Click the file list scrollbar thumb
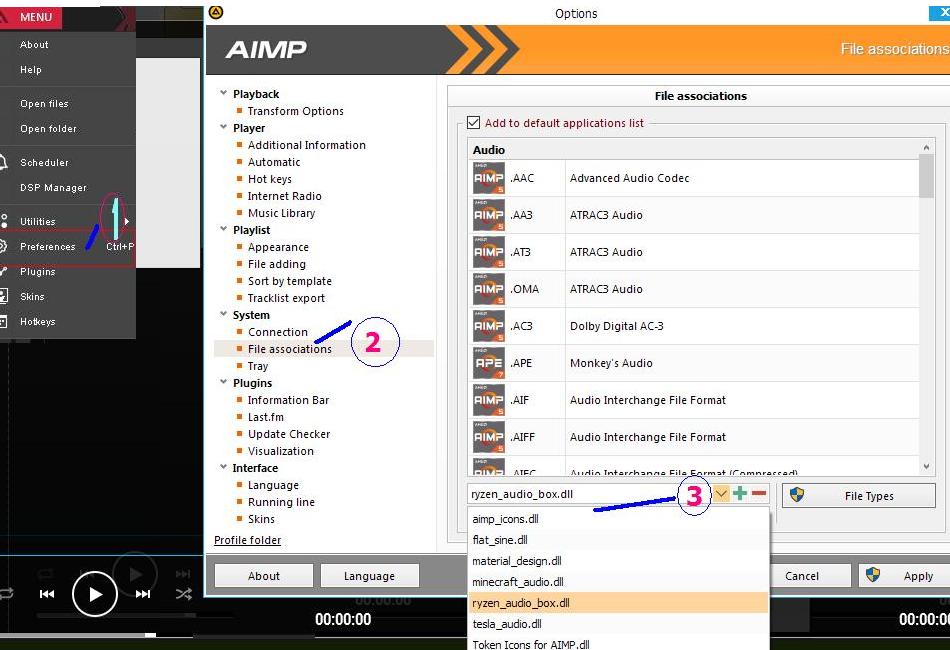950x650 pixels. (x=926, y=176)
